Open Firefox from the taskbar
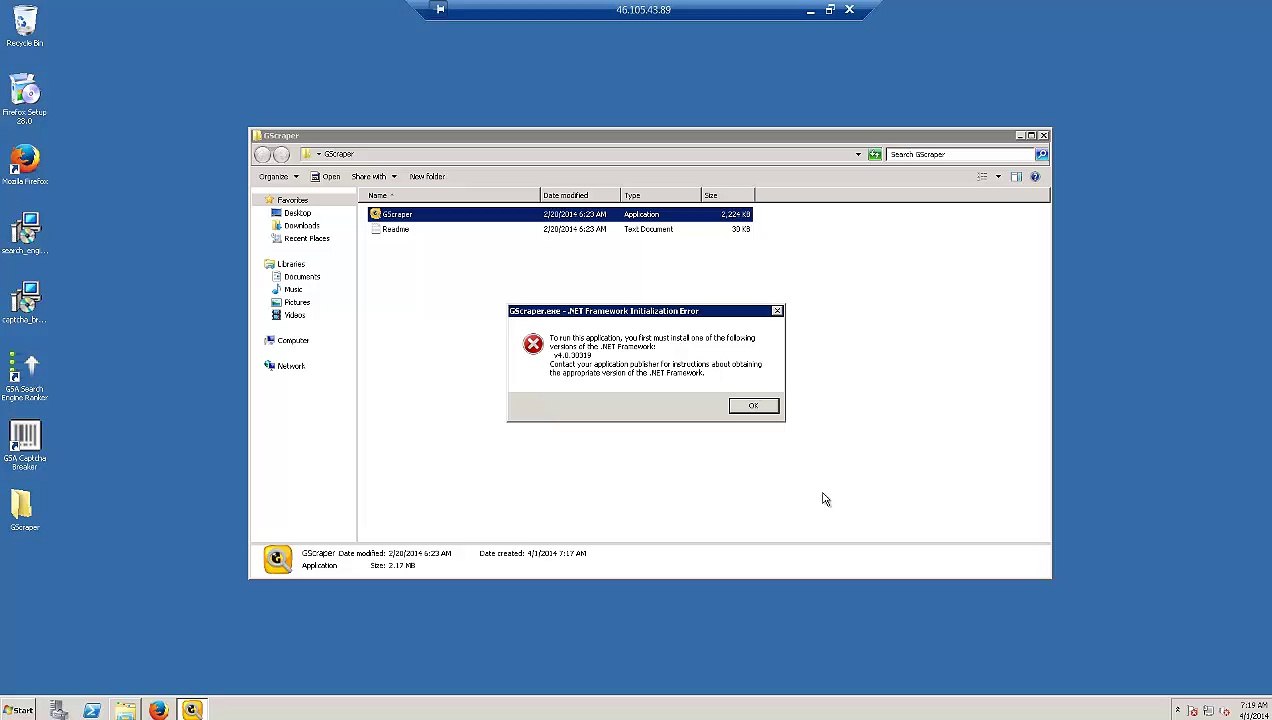 click(x=158, y=710)
